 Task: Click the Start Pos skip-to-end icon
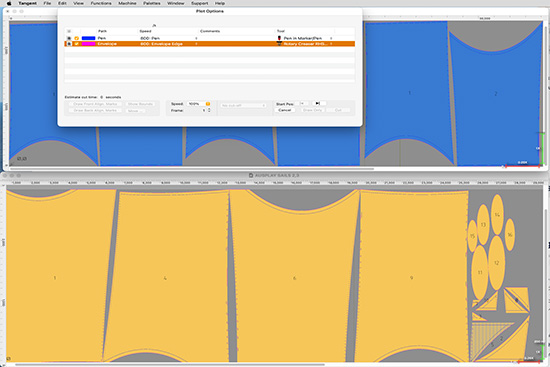(318, 103)
